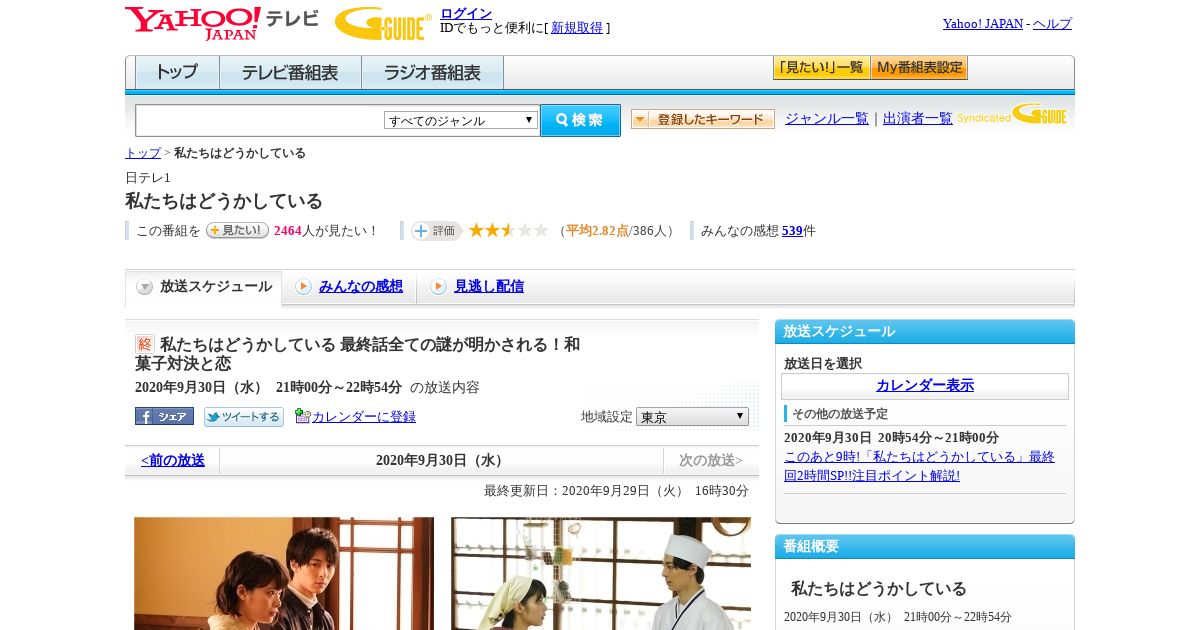Select 放送スケジュール tab
The height and width of the screenshot is (630, 1200).
203,287
